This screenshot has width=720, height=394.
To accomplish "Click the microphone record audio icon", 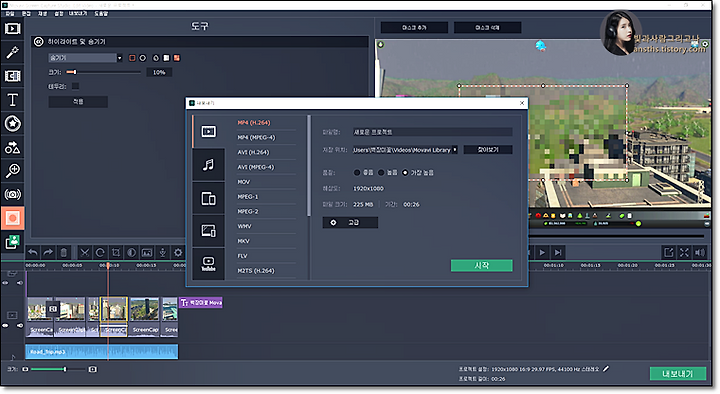I will 163,252.
